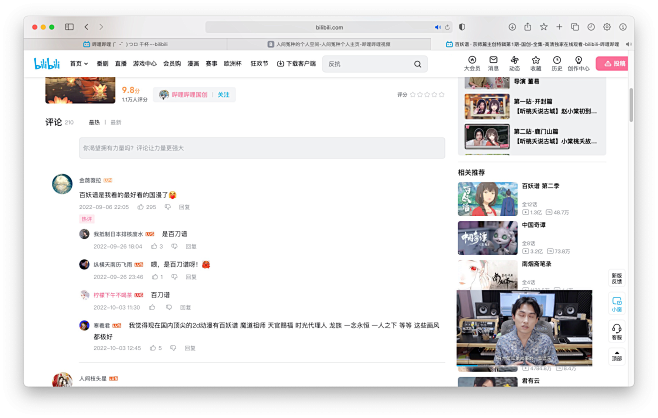Sort comments by 最热
This screenshot has height=418, width=658.
click(94, 123)
